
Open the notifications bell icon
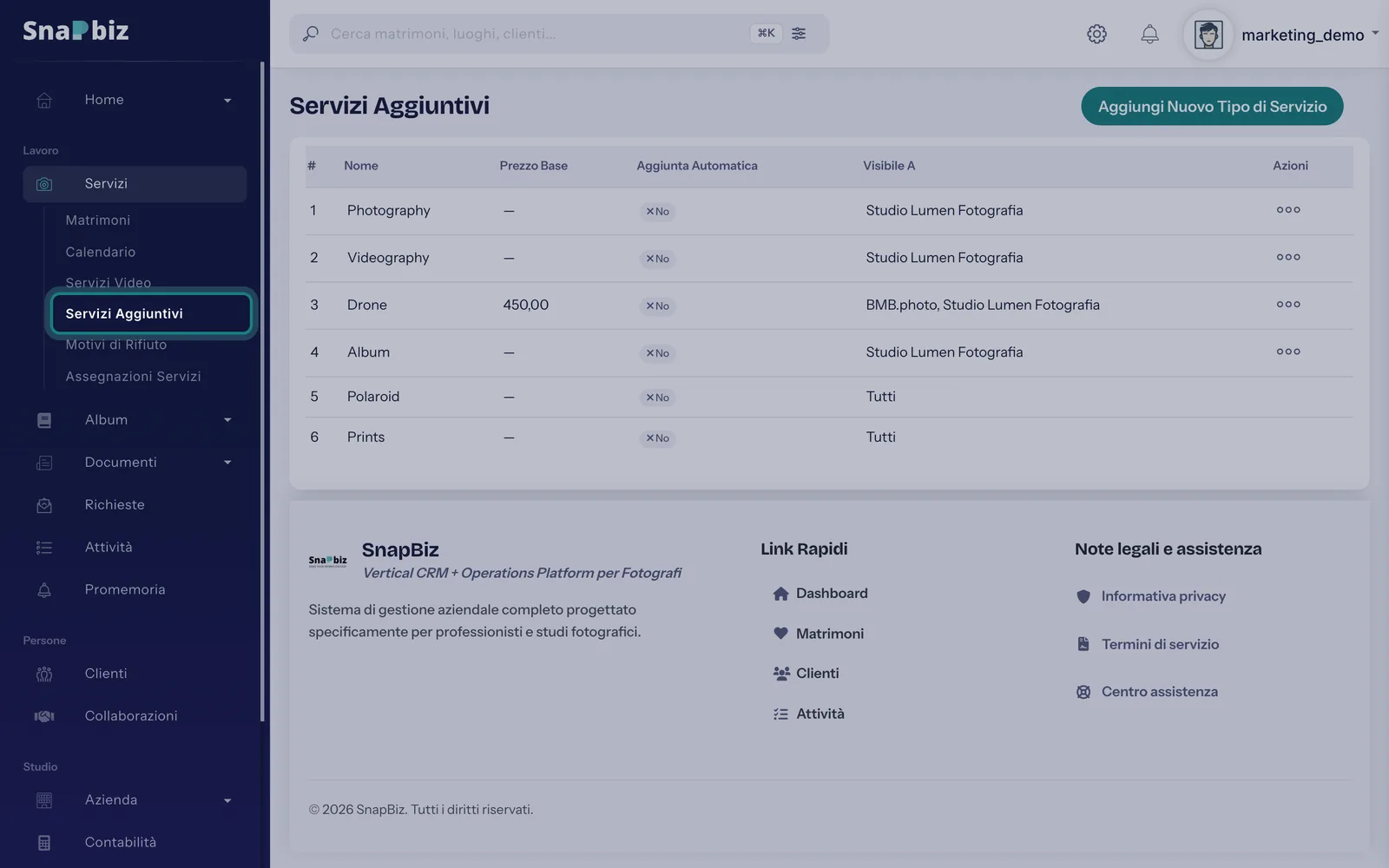click(x=1149, y=34)
